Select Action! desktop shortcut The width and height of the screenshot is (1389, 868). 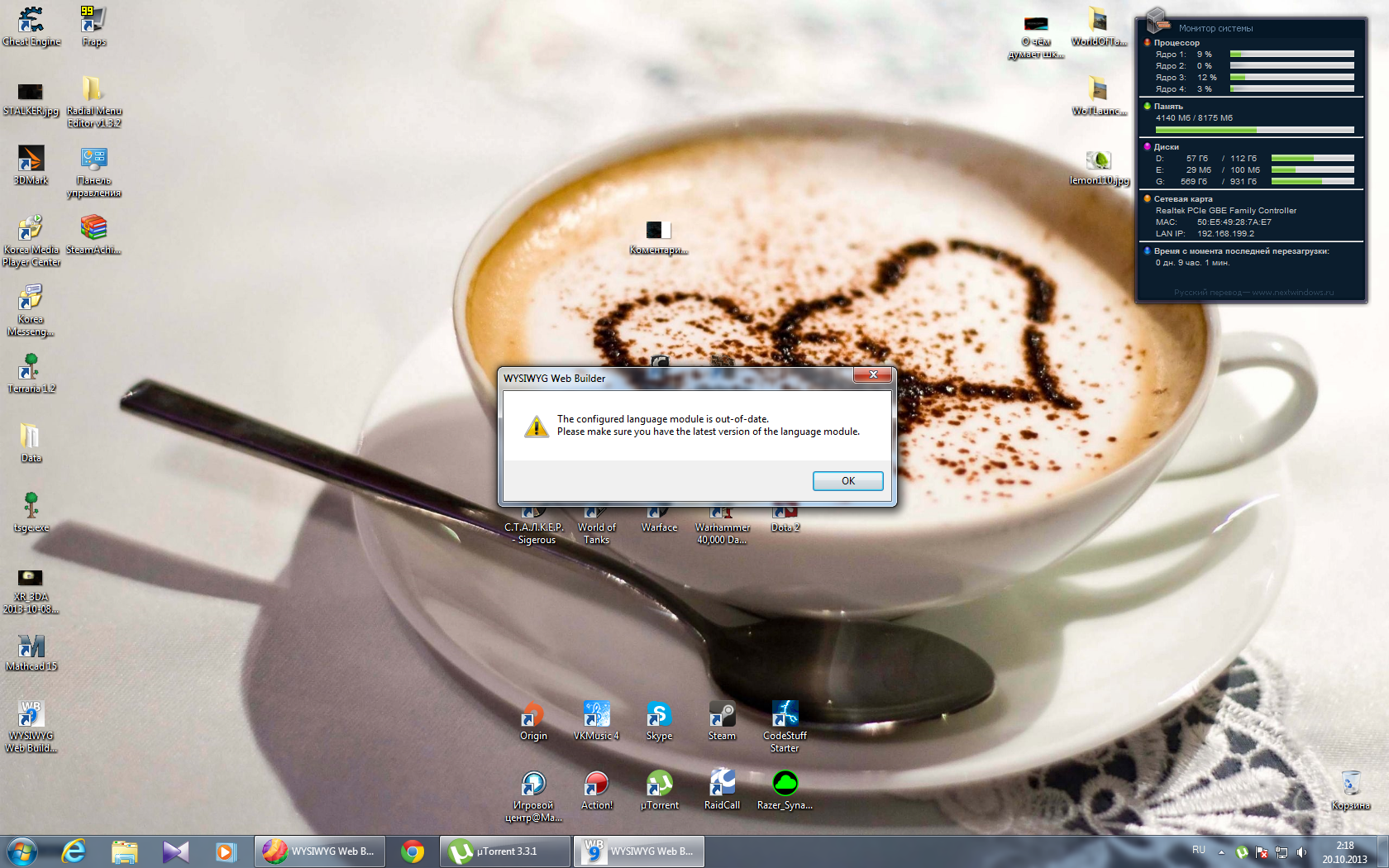(x=596, y=790)
